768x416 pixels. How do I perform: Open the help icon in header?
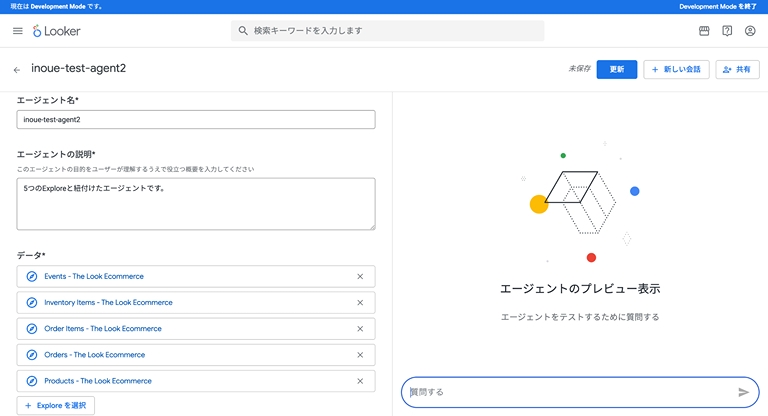point(727,31)
